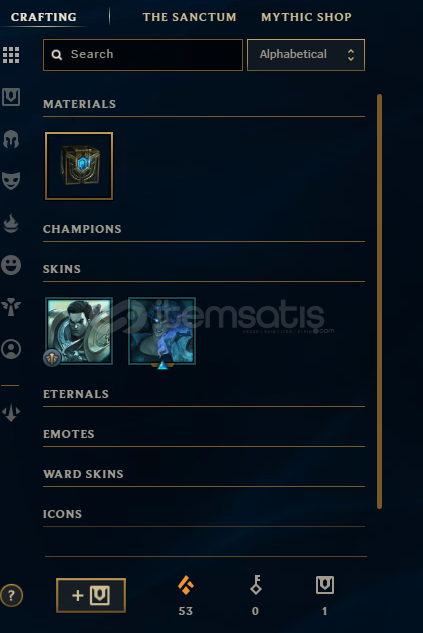Open the Alphabetical sort dropdown

click(306, 55)
